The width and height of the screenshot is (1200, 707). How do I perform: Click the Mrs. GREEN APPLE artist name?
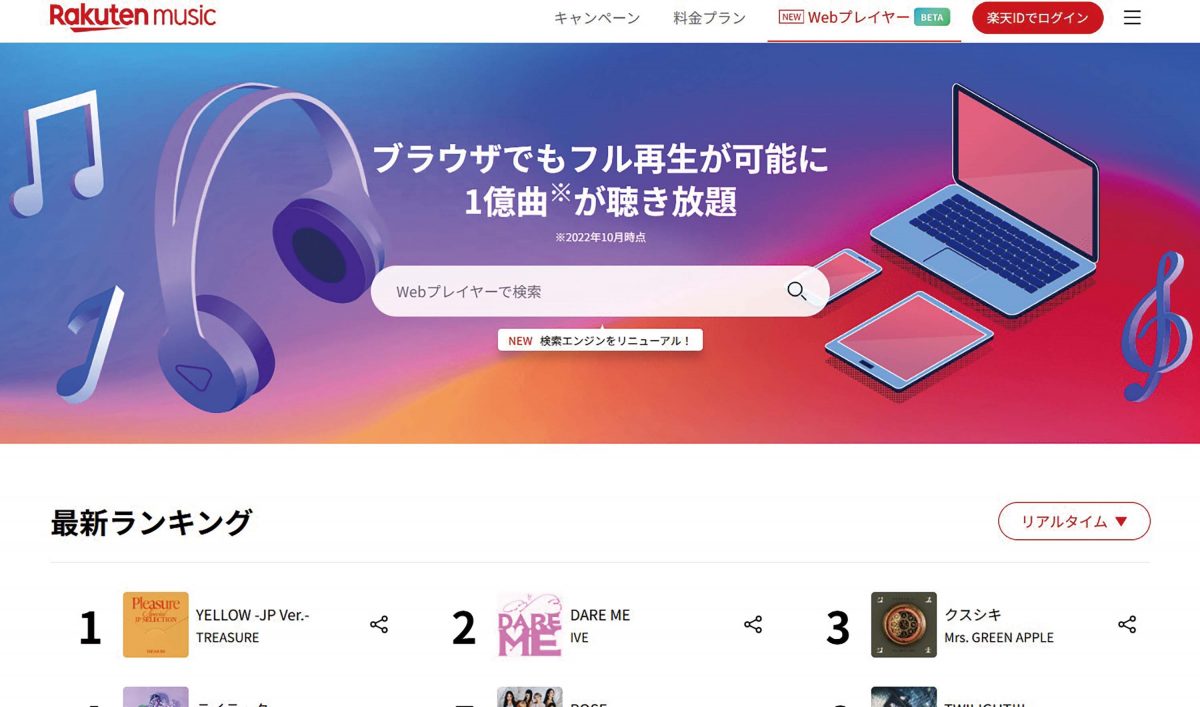click(999, 637)
